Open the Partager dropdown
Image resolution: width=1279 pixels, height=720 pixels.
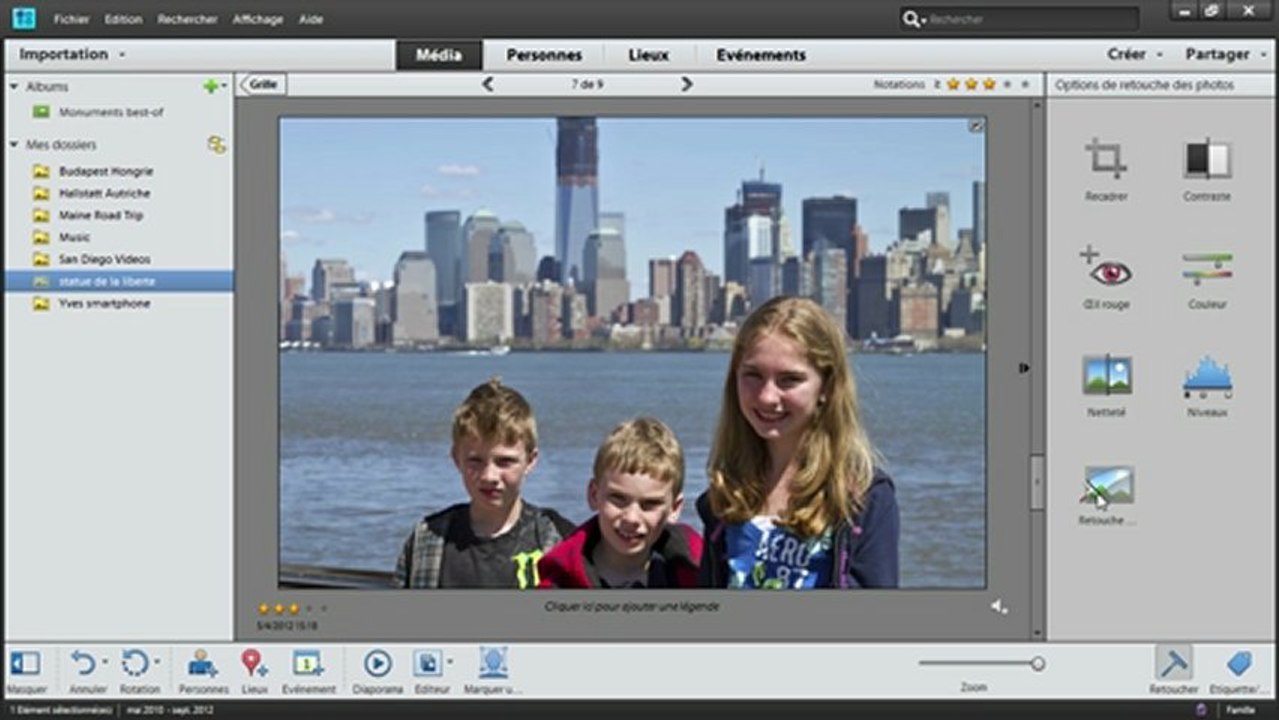[1226, 54]
